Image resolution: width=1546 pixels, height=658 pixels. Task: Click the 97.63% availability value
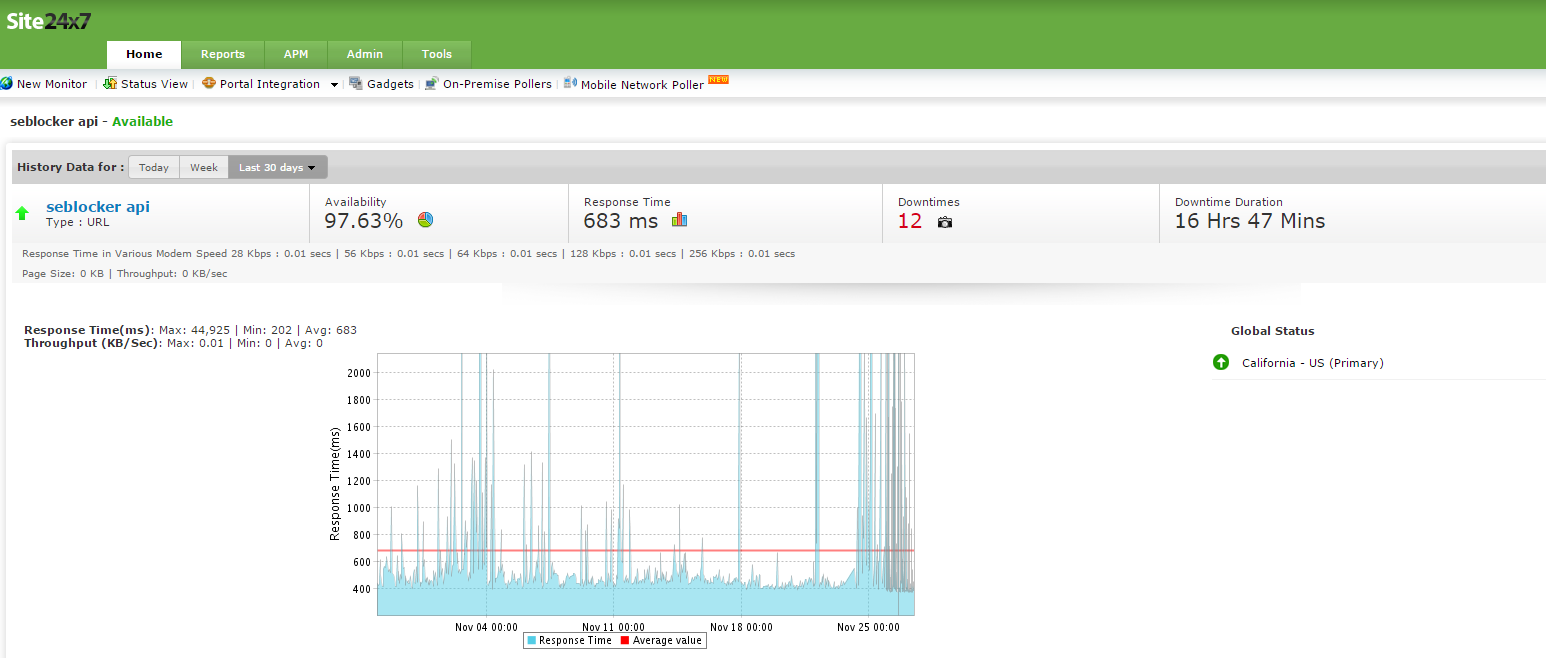pyautogui.click(x=364, y=221)
